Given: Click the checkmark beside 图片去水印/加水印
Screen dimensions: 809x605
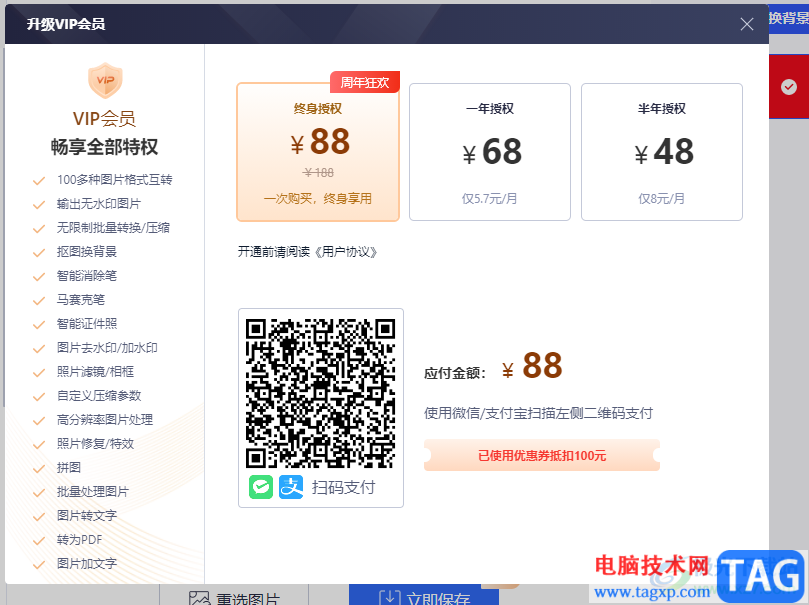Looking at the screenshot, I should [x=39, y=349].
